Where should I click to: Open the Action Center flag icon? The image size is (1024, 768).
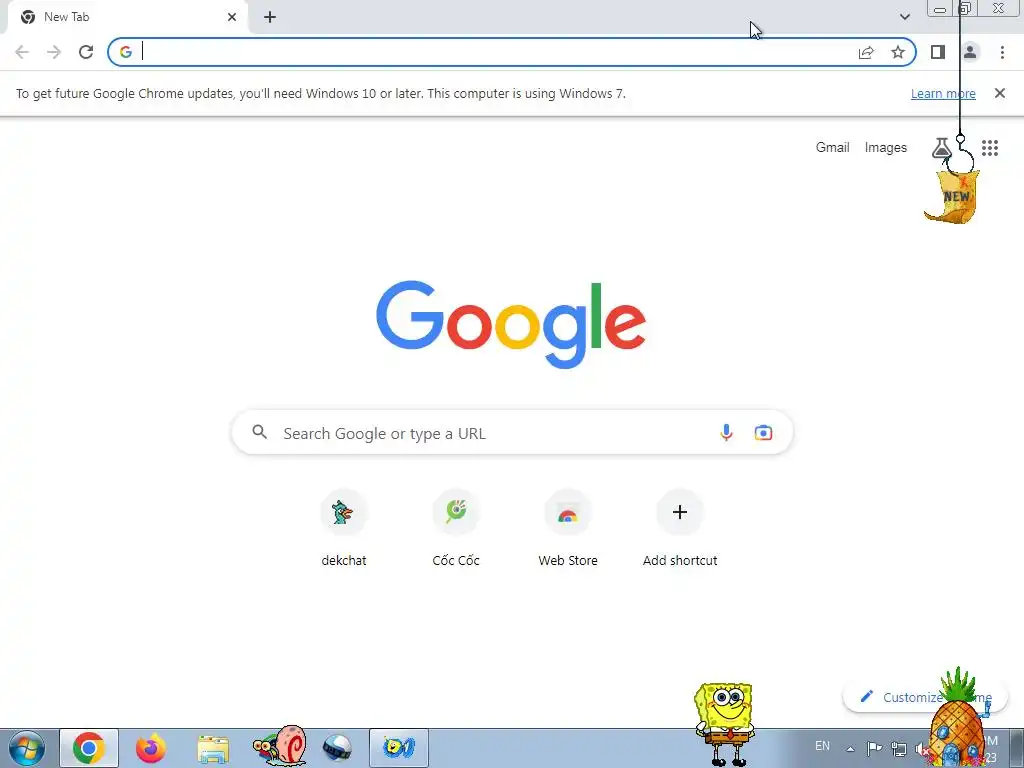(874, 748)
